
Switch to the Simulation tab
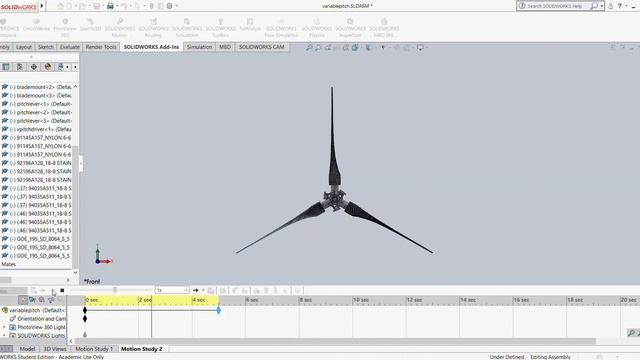coord(199,47)
